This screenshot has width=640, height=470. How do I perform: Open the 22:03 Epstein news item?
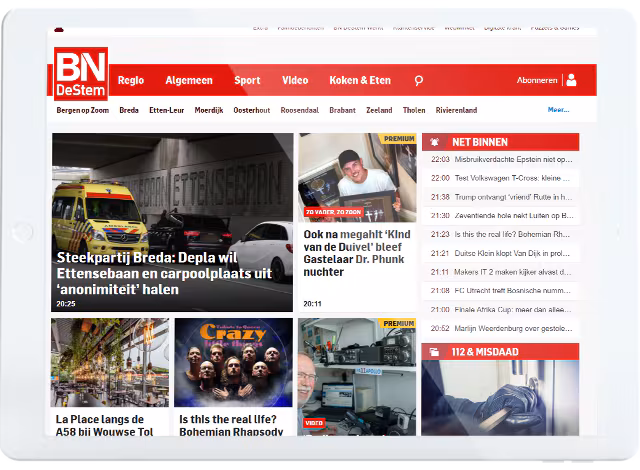[512, 159]
